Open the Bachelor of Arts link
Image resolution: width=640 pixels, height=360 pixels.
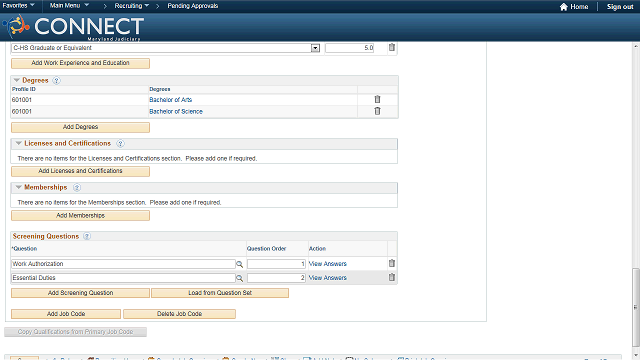(171, 100)
